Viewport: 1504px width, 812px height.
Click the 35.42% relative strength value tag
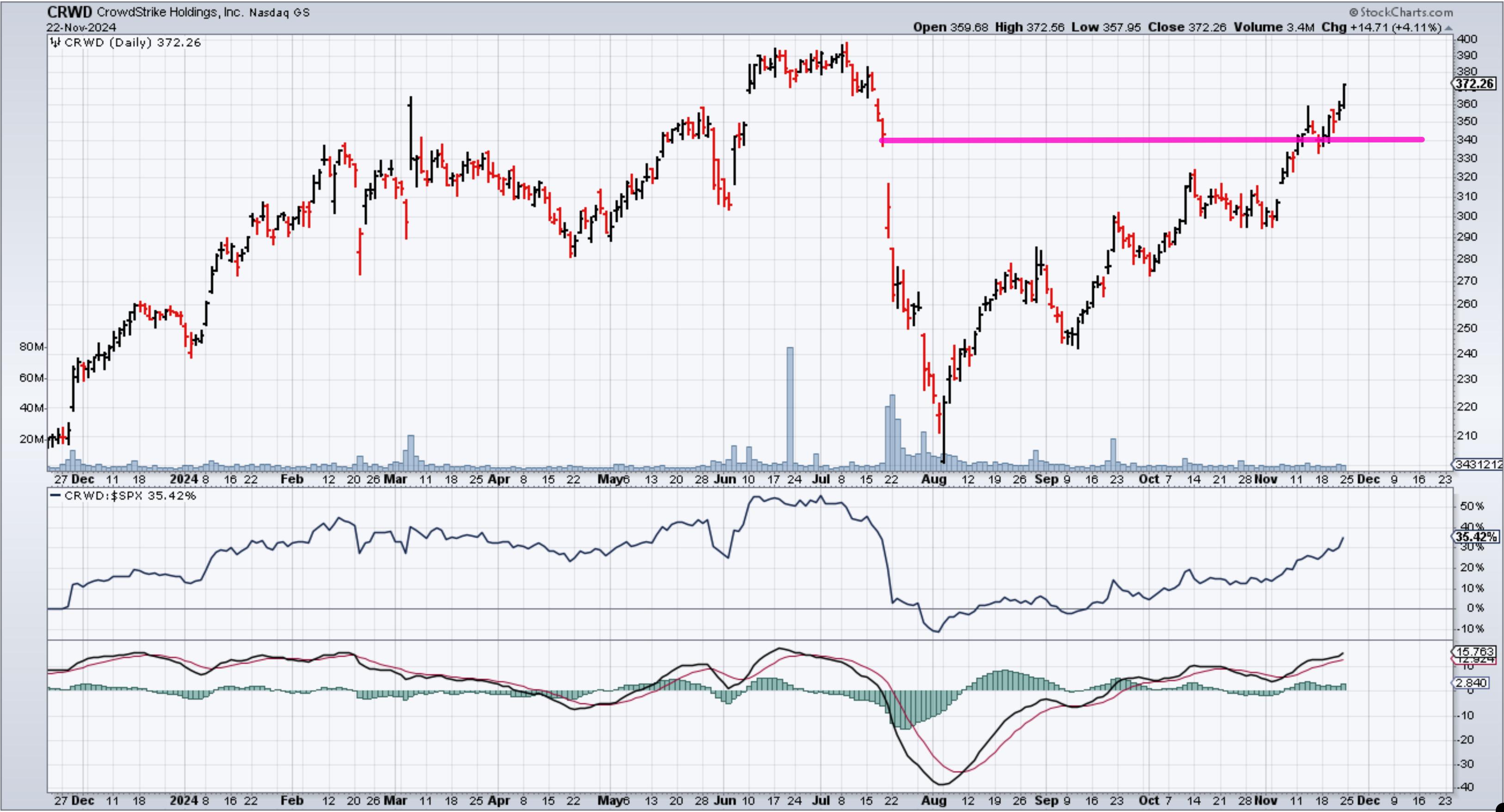point(1475,536)
